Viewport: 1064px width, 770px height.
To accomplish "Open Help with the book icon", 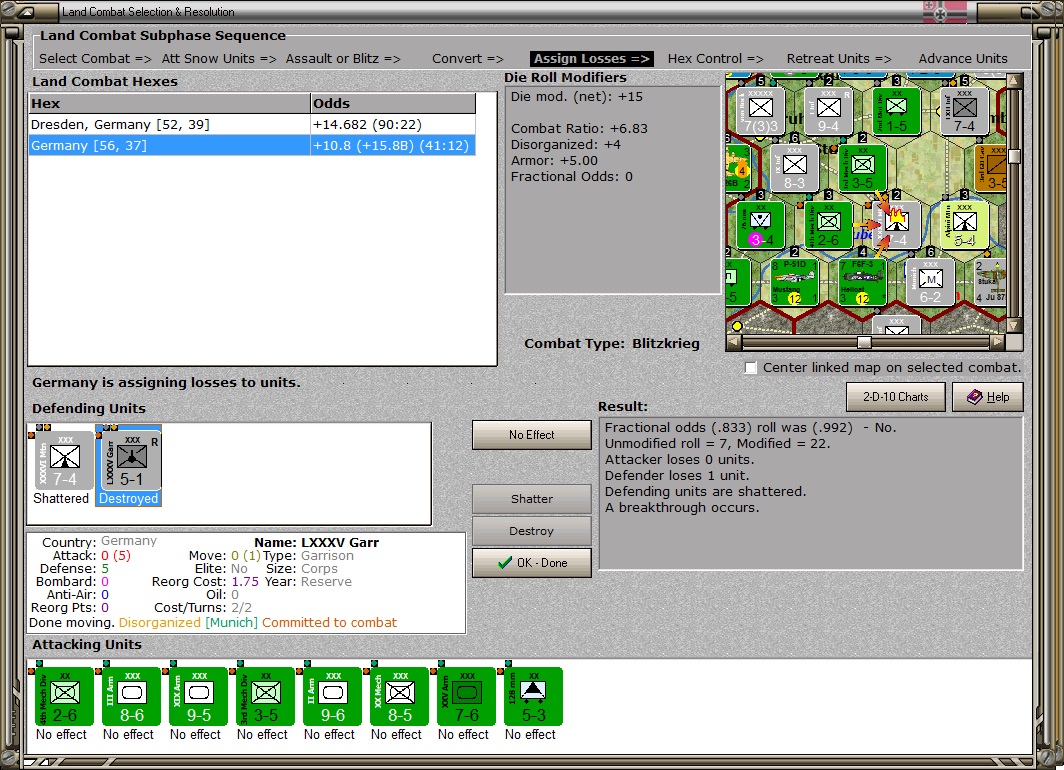I will tap(987, 397).
